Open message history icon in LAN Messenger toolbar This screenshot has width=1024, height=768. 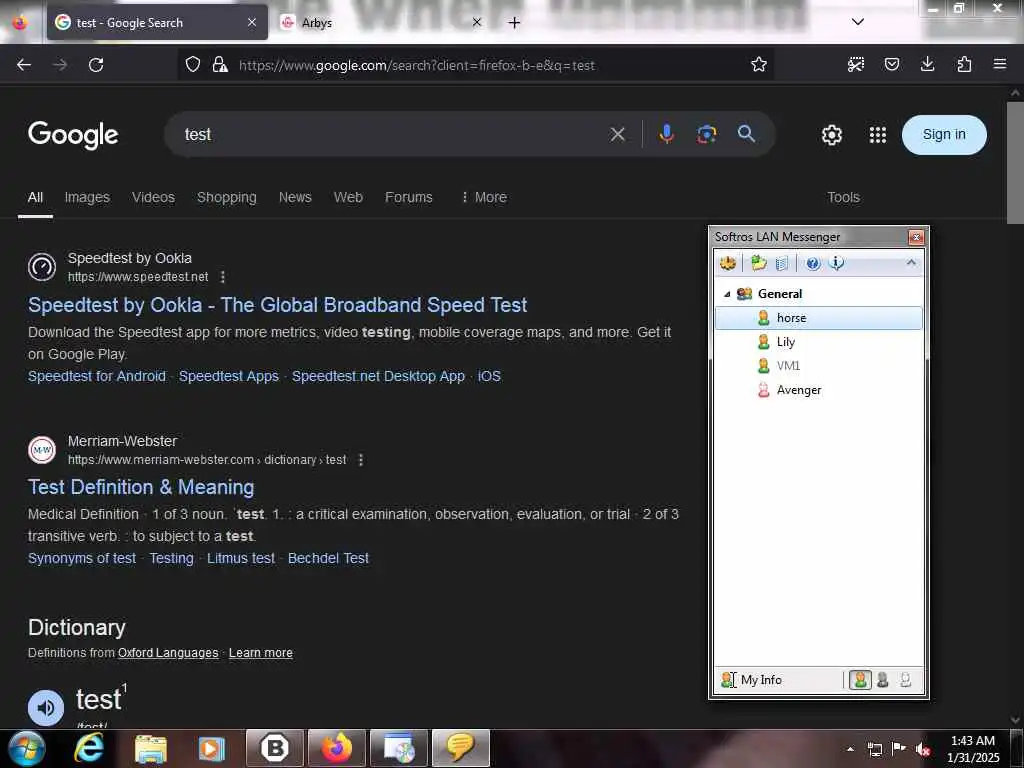[782, 263]
